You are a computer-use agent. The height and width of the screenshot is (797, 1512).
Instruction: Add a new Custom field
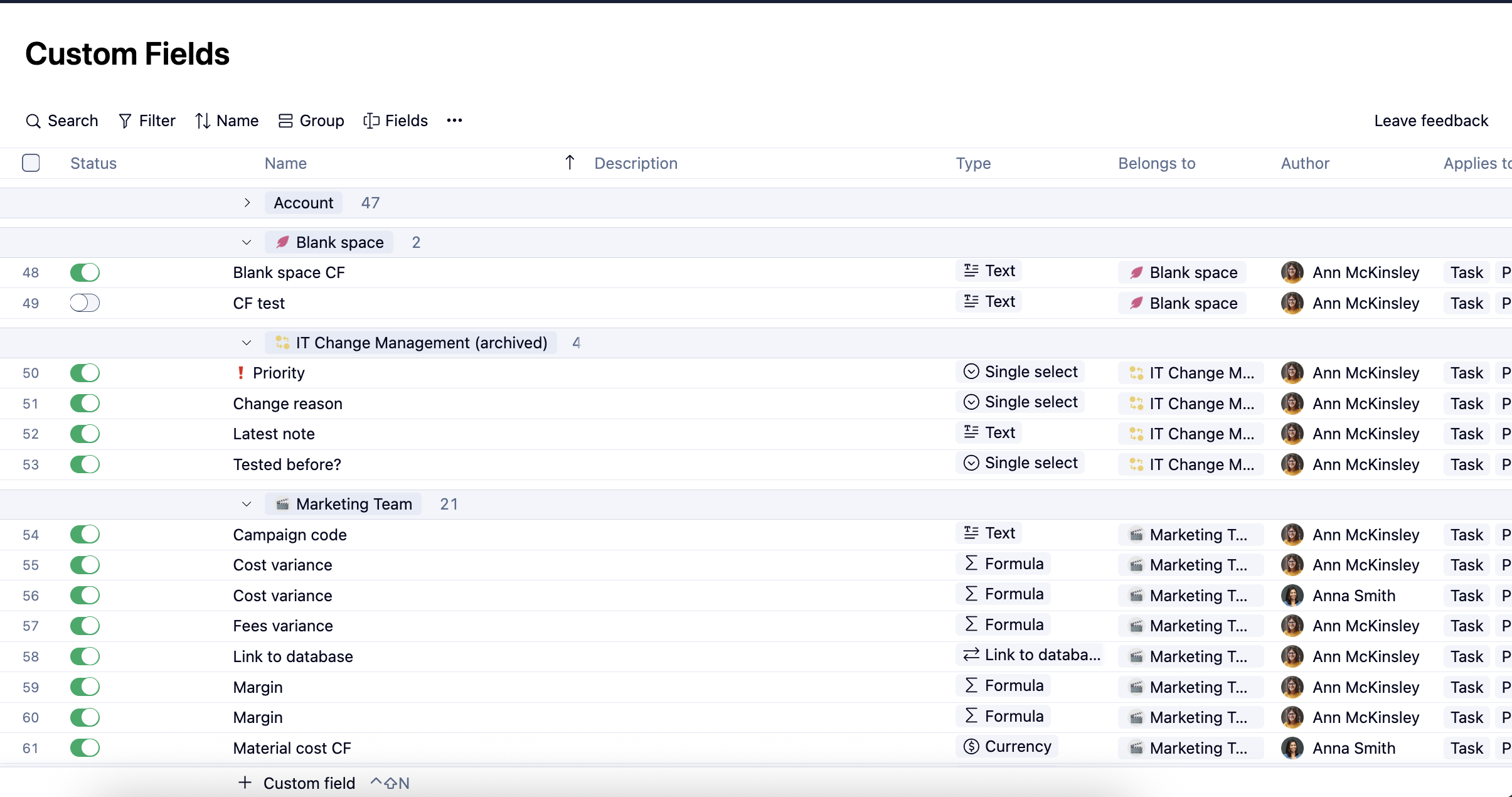(309, 783)
